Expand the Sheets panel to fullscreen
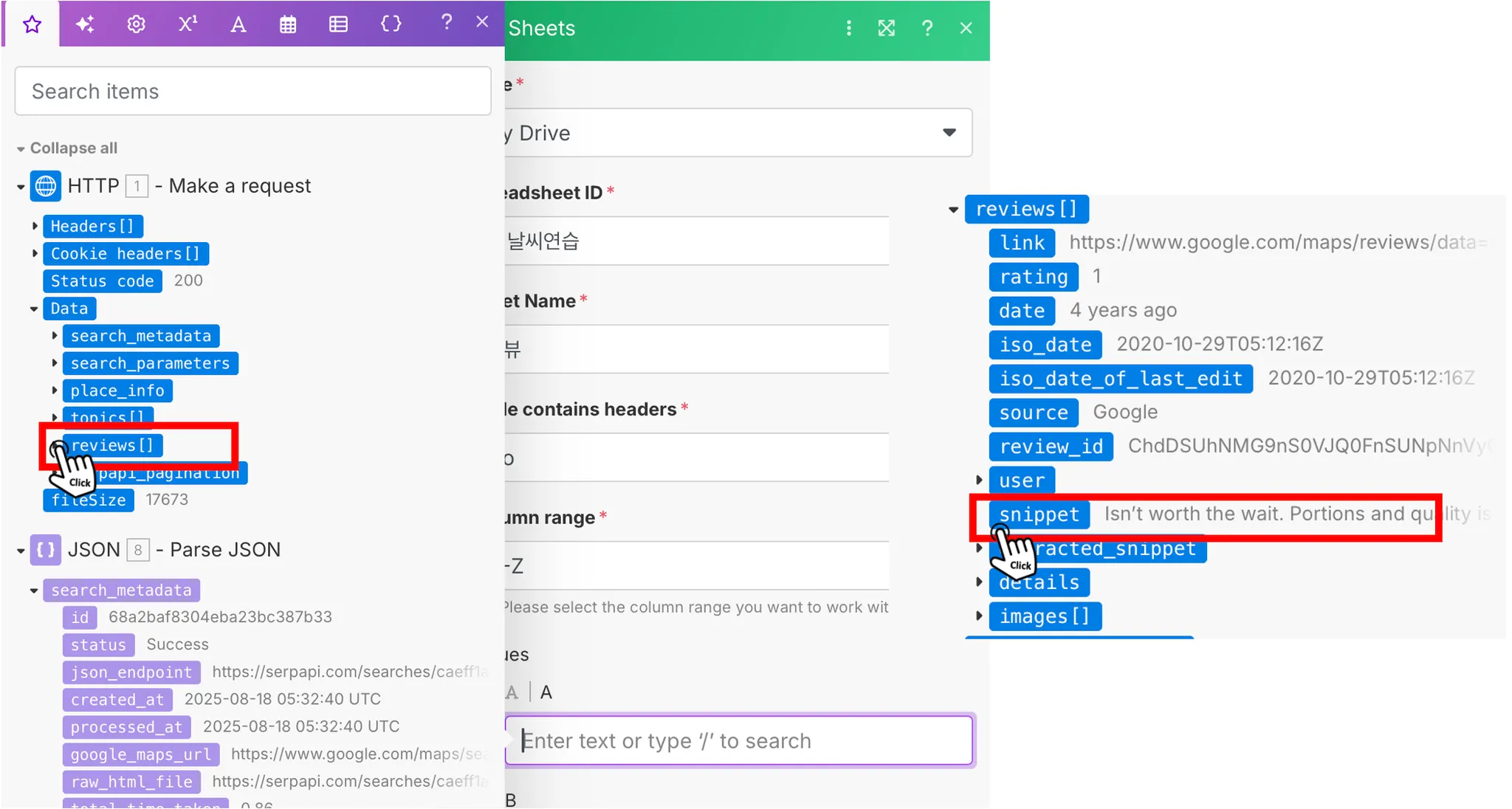The height and width of the screenshot is (809, 1512). pos(886,28)
